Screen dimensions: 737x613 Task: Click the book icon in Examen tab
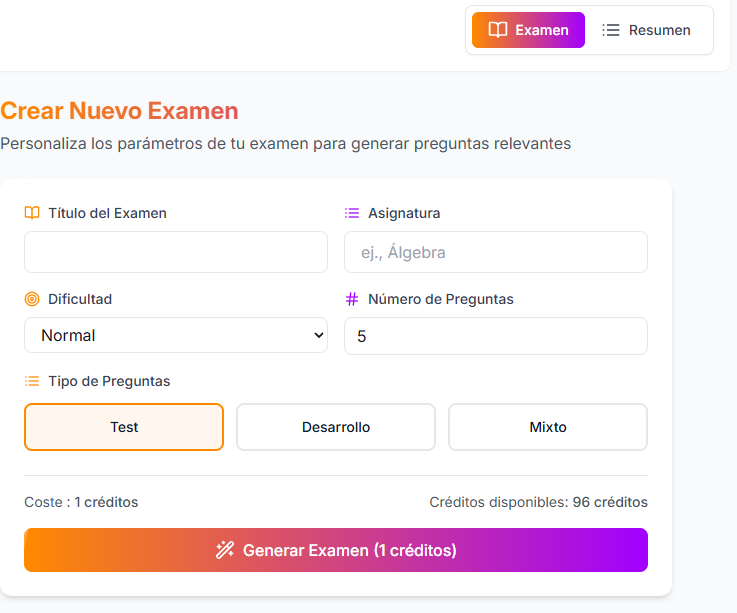pyautogui.click(x=498, y=30)
